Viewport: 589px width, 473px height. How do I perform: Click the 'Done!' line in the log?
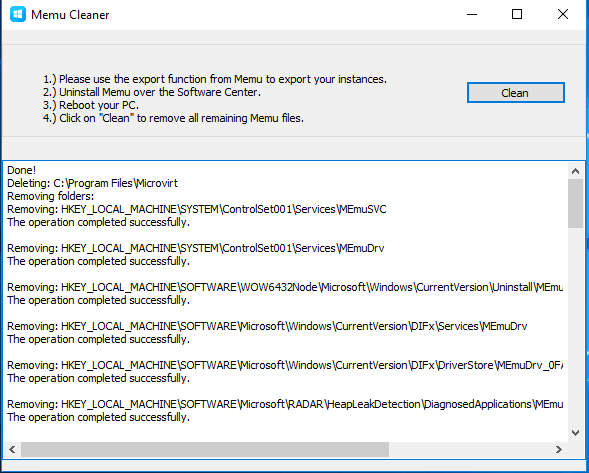[21, 170]
